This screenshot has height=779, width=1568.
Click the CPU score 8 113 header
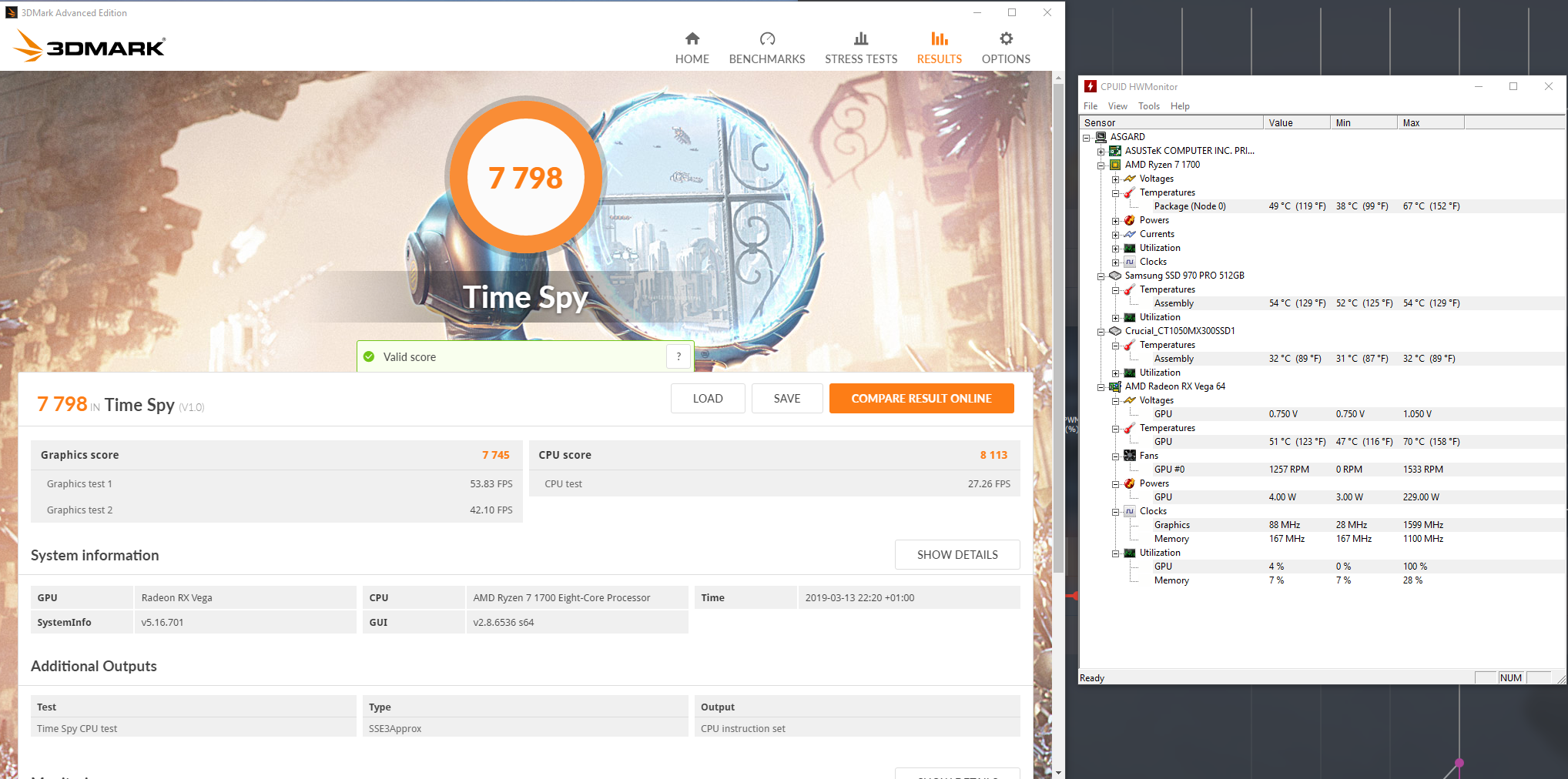pos(775,455)
